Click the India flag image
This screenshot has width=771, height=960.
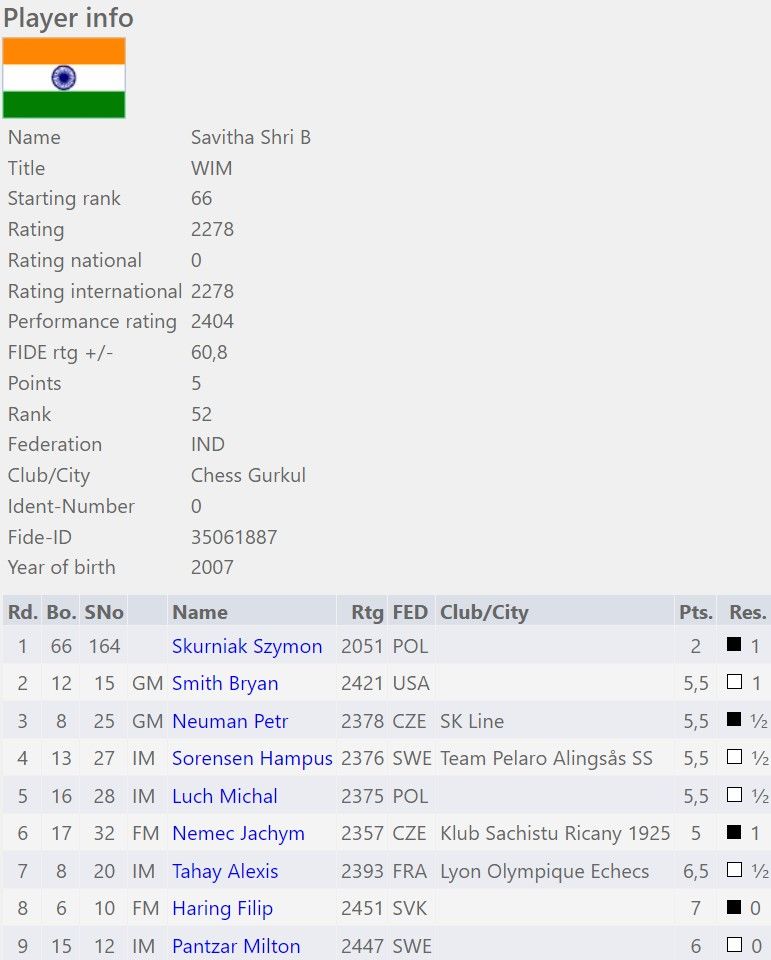click(64, 78)
